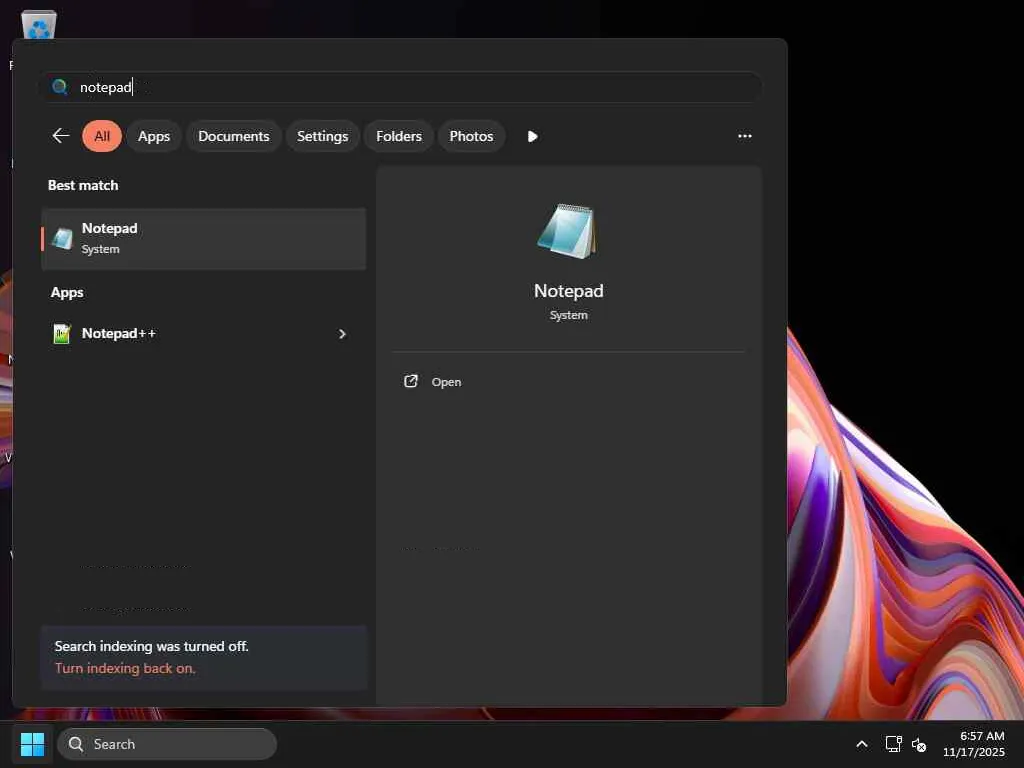The image size is (1024, 768).
Task: Switch to the Folders filter tab
Action: 399,136
